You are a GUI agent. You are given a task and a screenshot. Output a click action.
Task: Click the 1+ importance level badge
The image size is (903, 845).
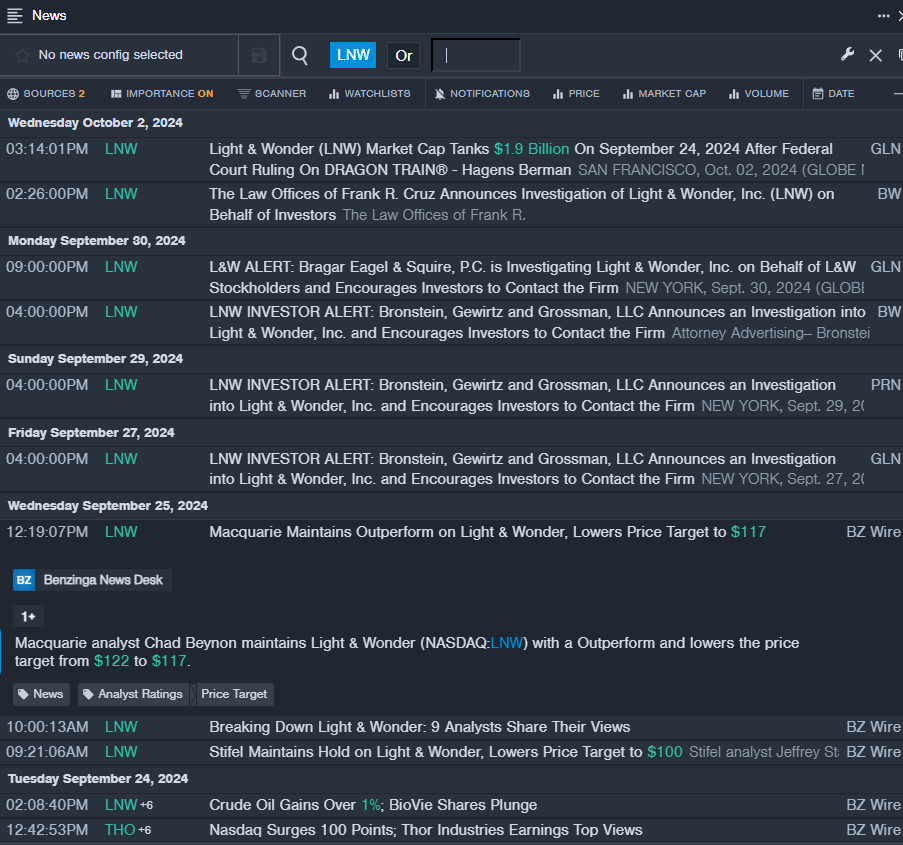click(x=28, y=616)
